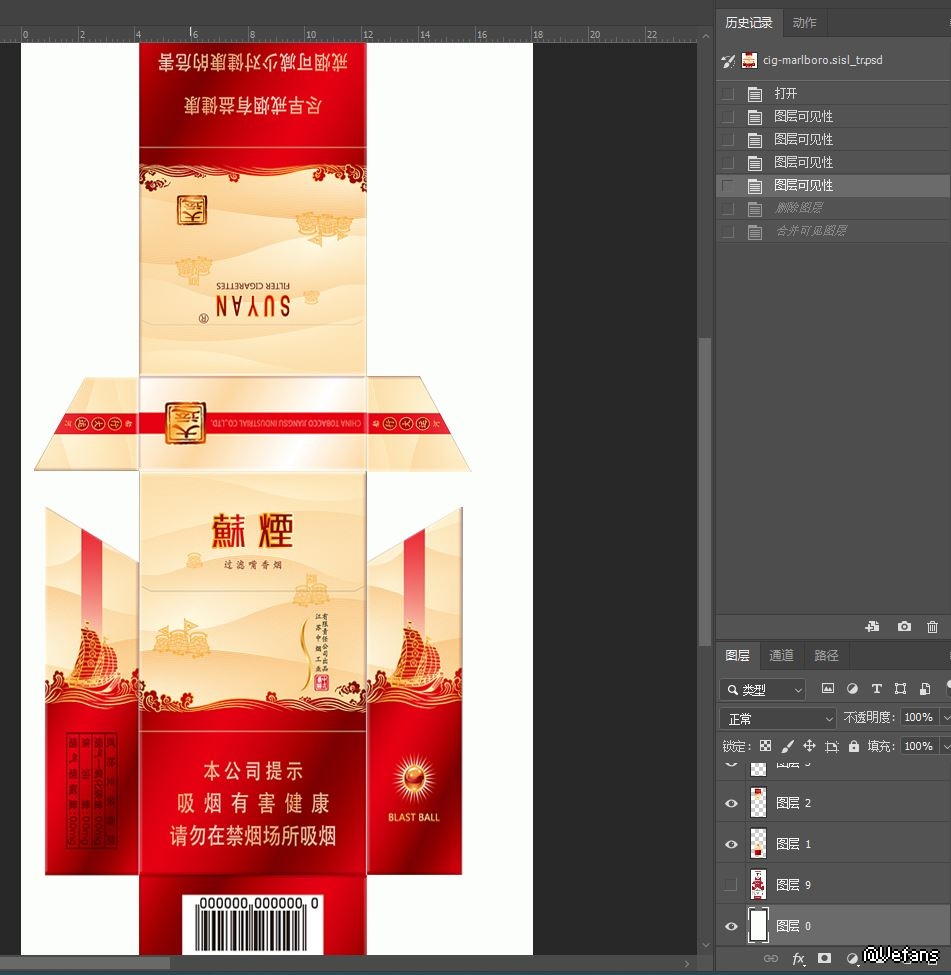Click 图层 1 thumbnail
This screenshot has width=951, height=975.
[758, 844]
